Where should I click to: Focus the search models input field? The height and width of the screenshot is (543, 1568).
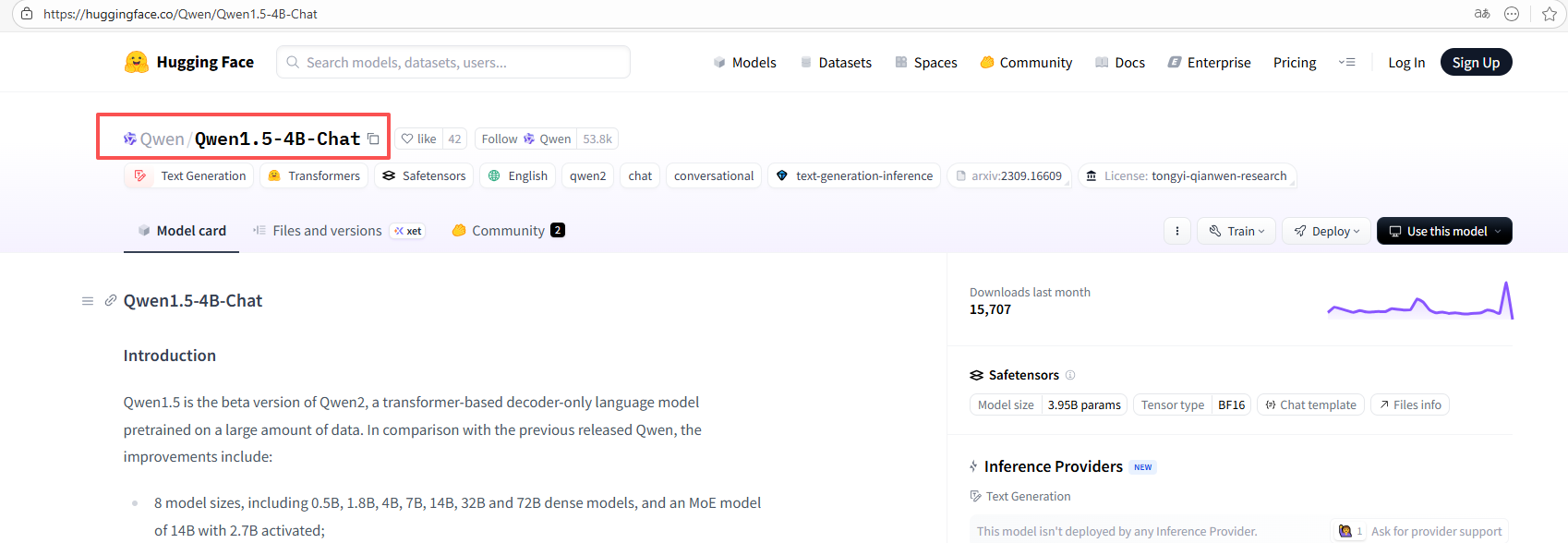tap(453, 63)
